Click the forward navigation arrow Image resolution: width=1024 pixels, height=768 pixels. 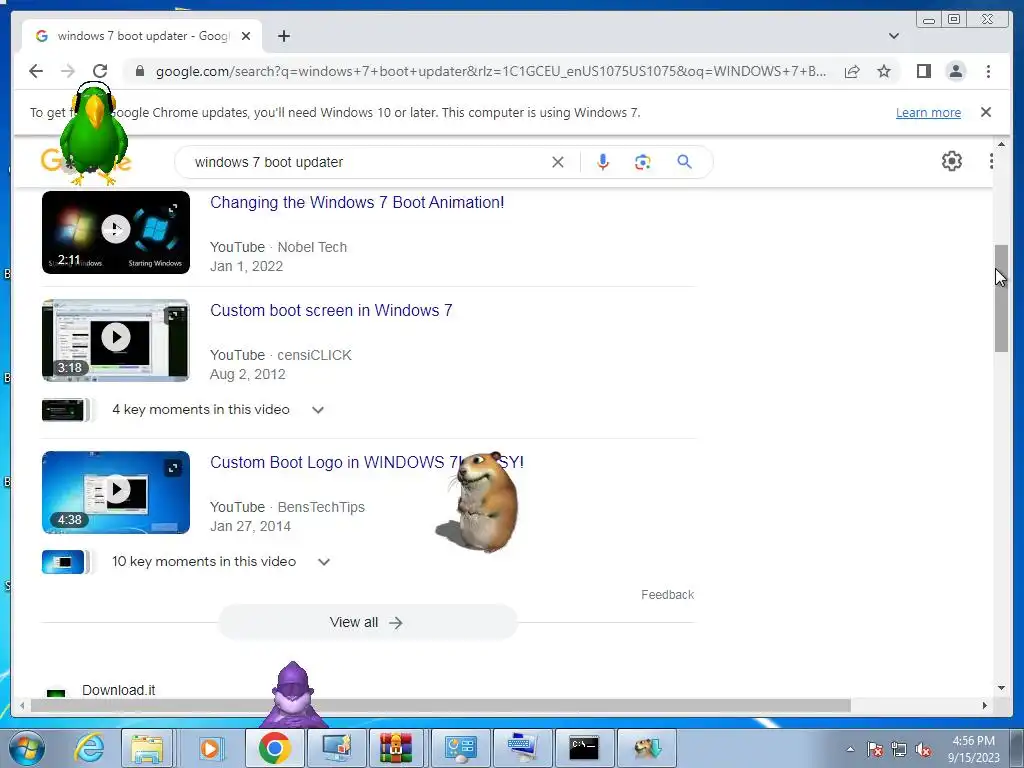(x=68, y=71)
